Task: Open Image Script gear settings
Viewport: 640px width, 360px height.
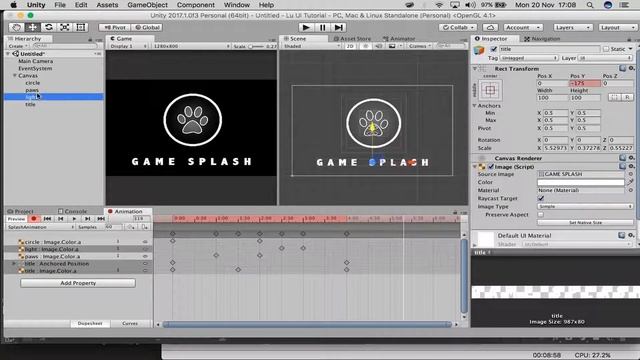Action: click(x=631, y=167)
